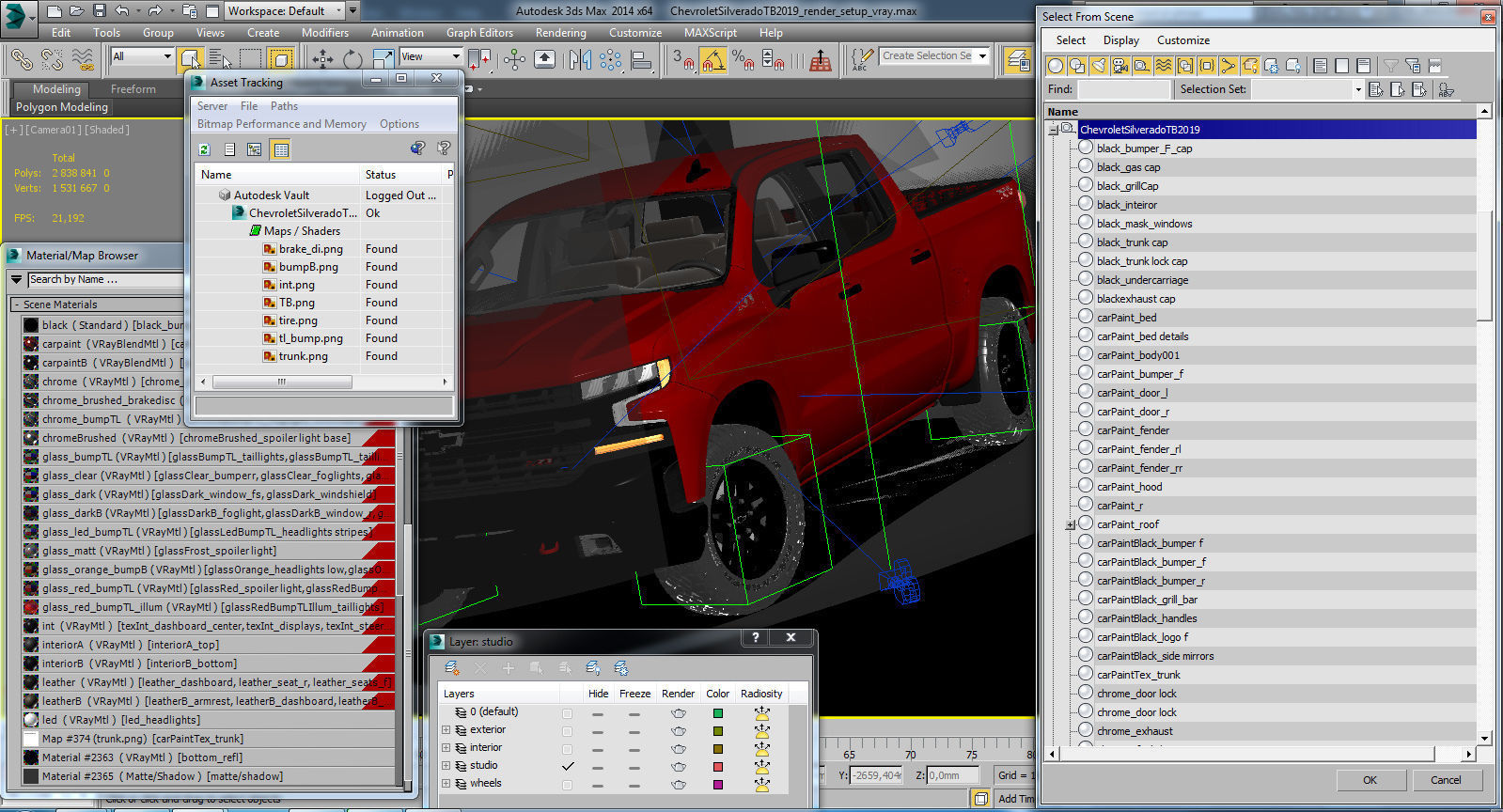Click the red color swatch of studio layer
Image resolution: width=1503 pixels, height=812 pixels.
(x=718, y=767)
